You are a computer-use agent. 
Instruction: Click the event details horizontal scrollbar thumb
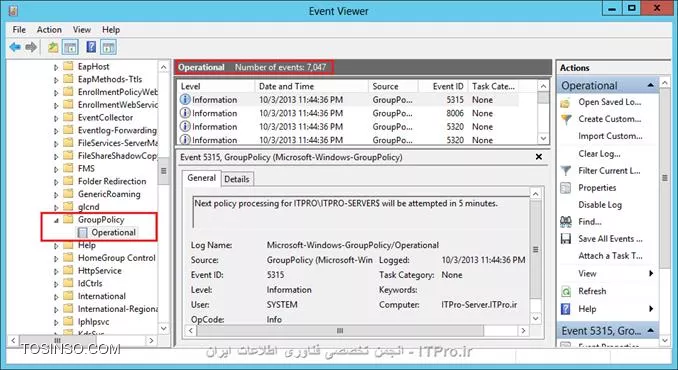340,331
